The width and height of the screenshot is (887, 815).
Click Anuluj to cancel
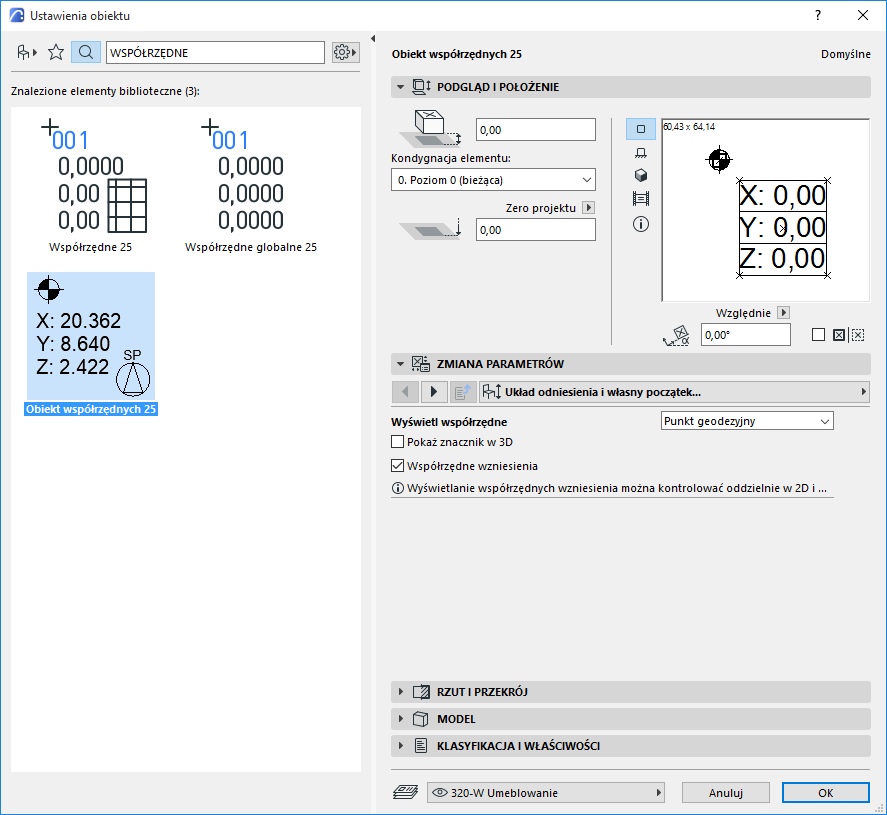pos(726,792)
